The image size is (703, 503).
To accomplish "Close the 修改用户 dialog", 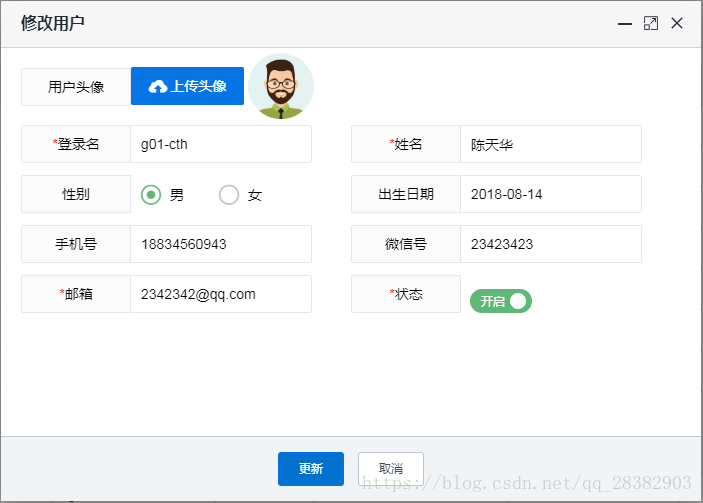I will click(677, 23).
